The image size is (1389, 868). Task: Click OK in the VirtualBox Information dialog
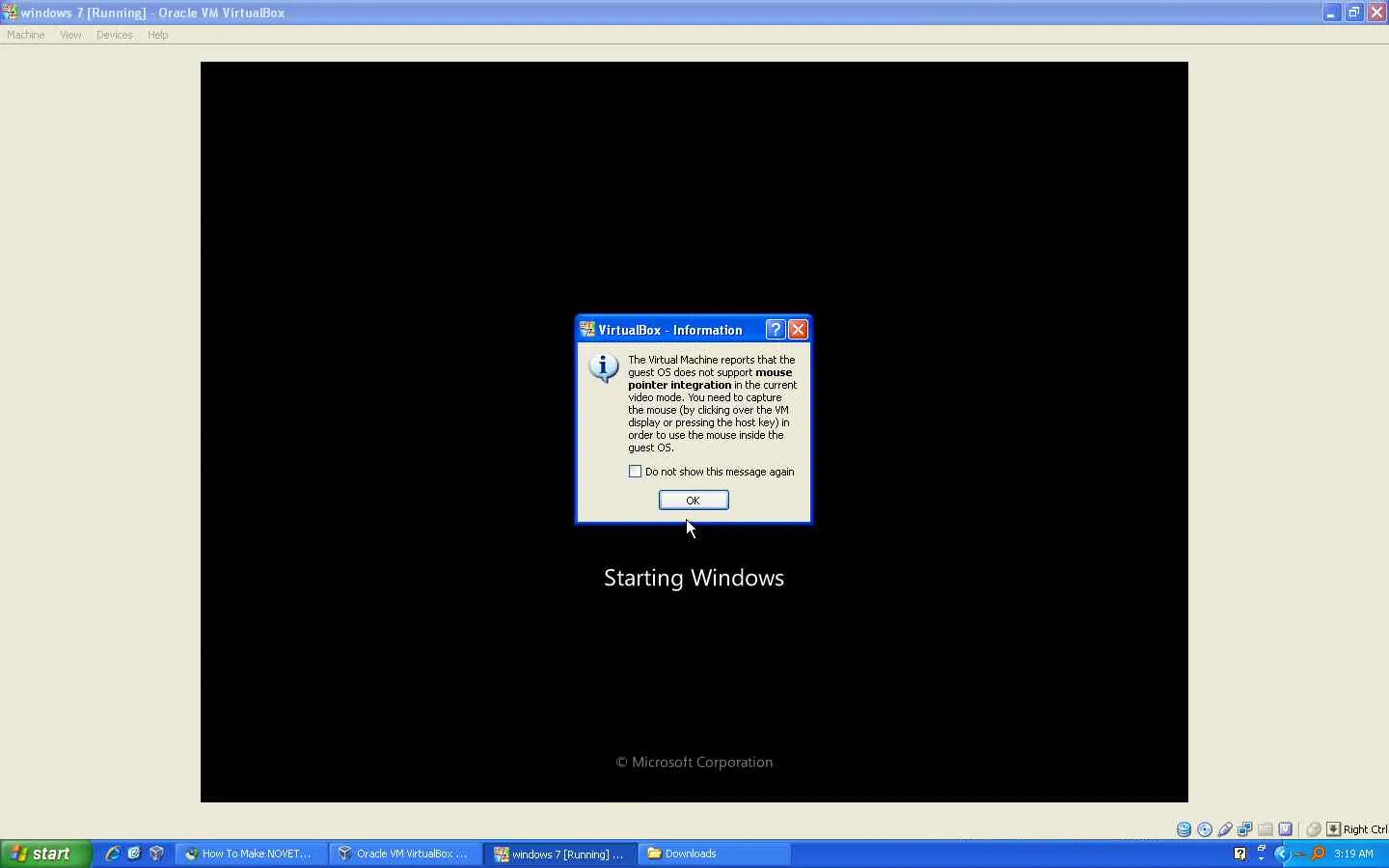coord(694,500)
